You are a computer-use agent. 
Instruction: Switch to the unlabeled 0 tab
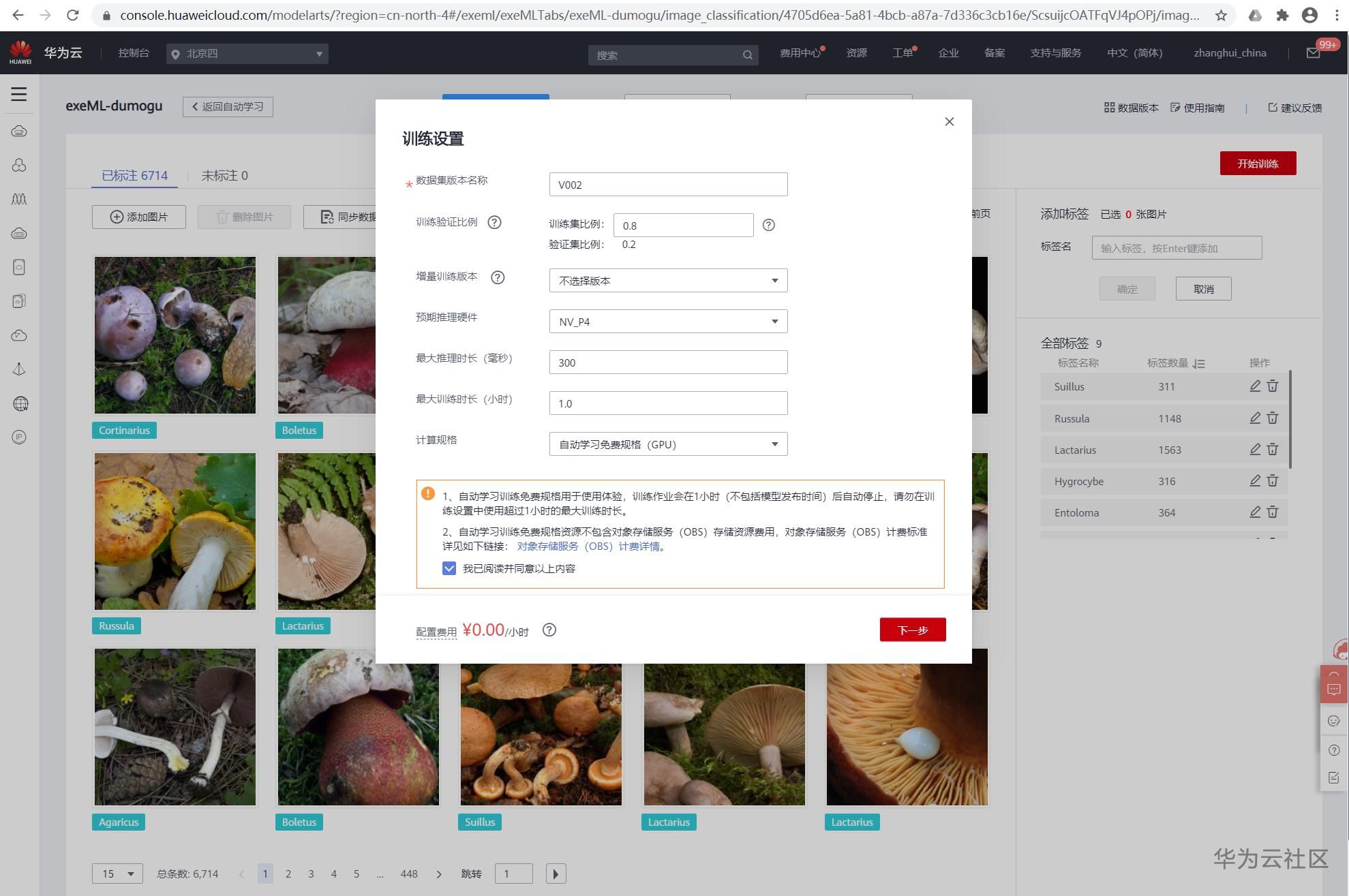click(224, 176)
